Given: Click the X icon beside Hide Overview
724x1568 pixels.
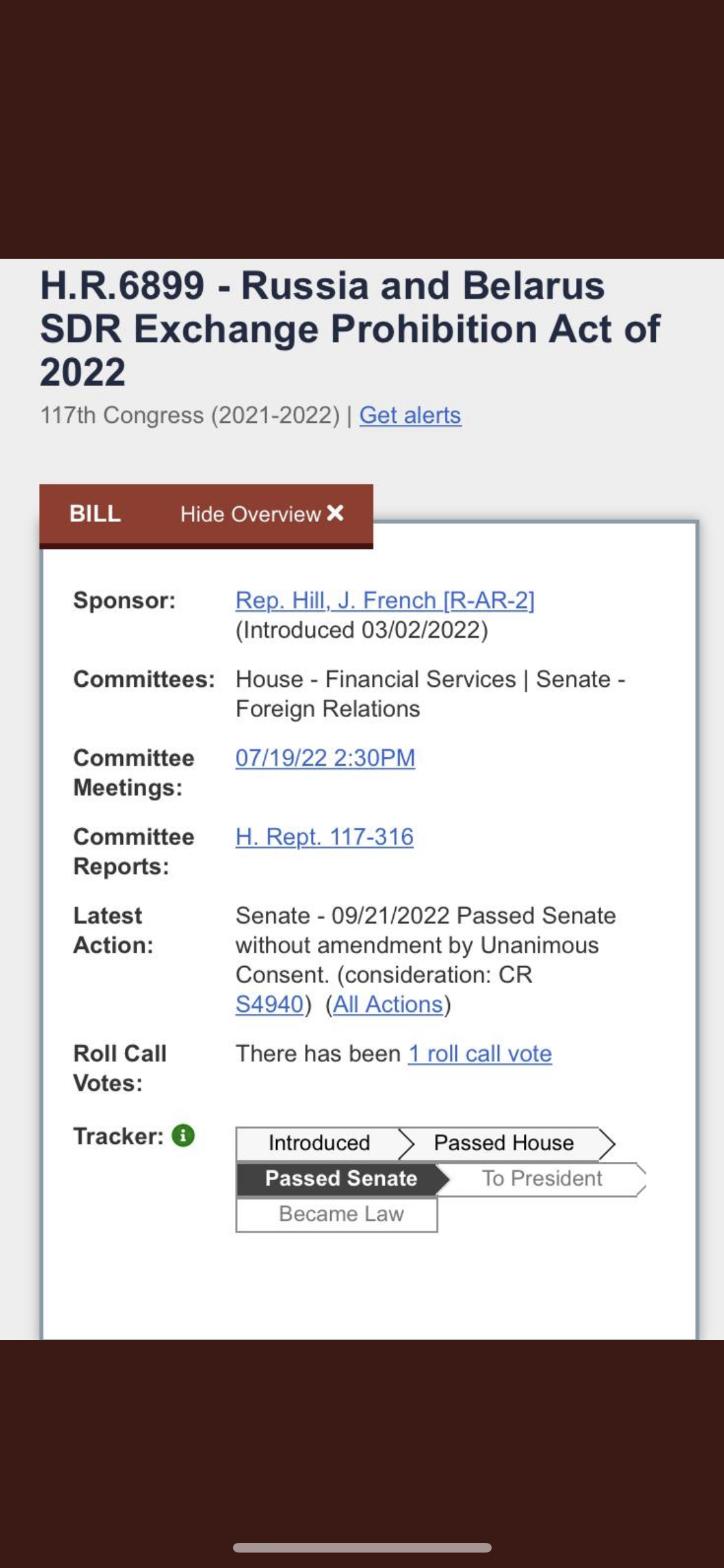Looking at the screenshot, I should tap(335, 513).
